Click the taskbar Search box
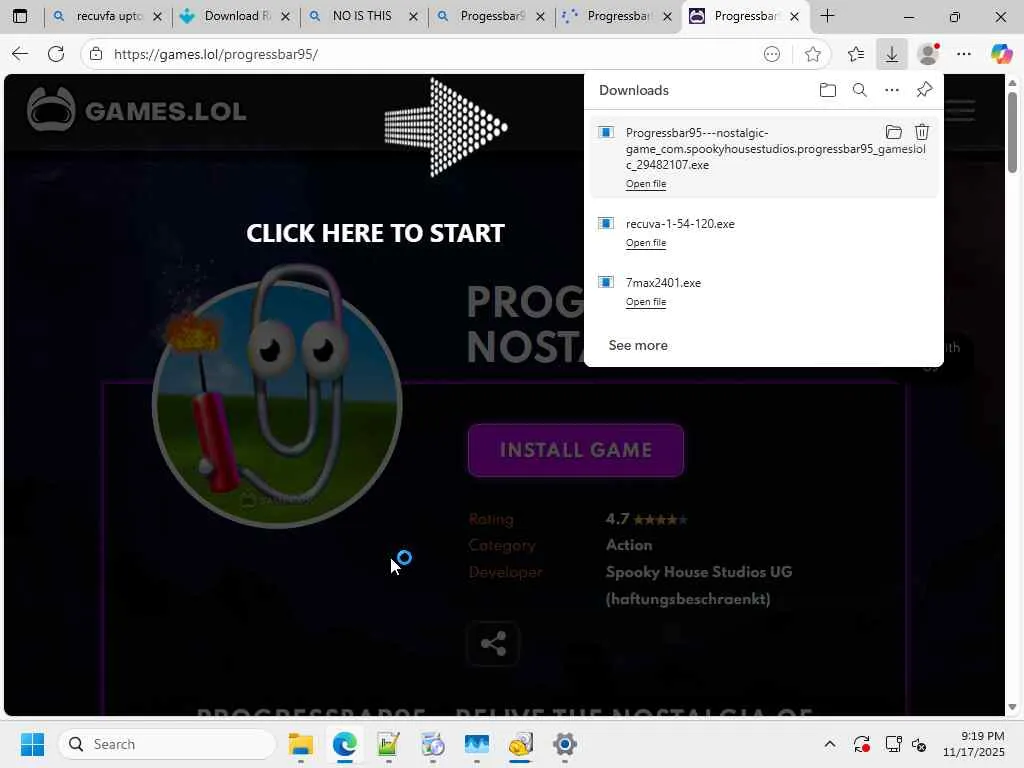 167,744
